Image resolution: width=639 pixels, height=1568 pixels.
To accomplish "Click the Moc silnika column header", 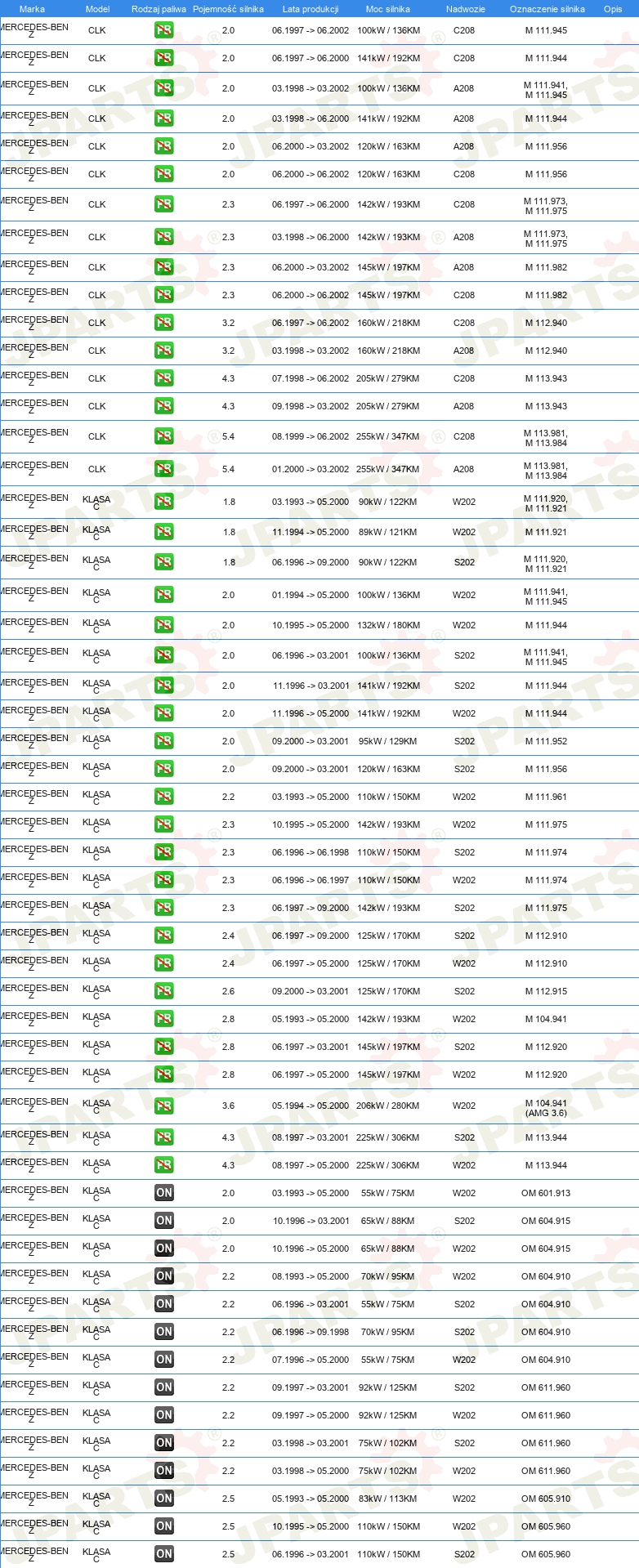I will click(x=388, y=9).
